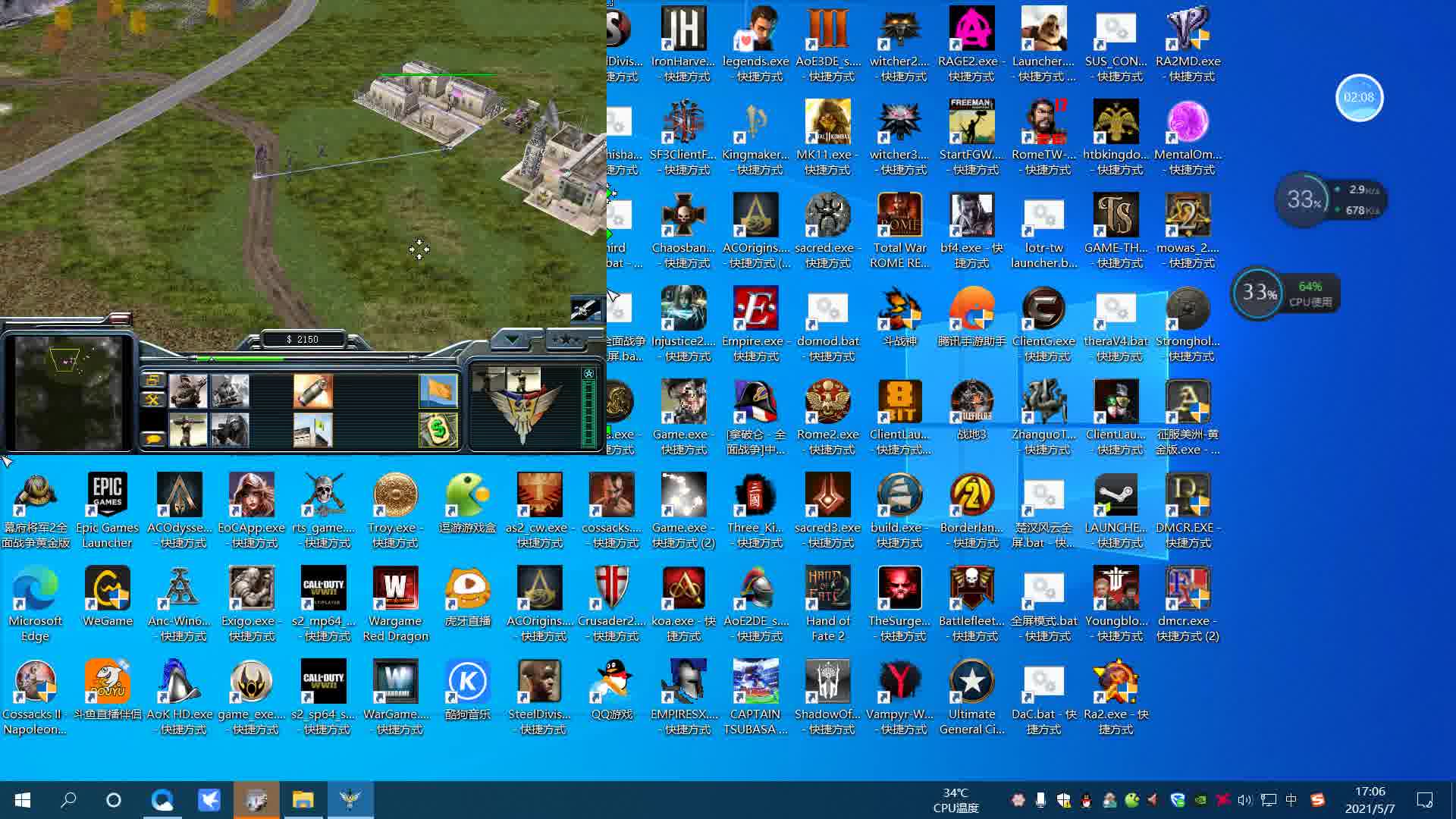Open the IronHarvest shortcut icon
Viewport: 1456px width, 819px height.
click(683, 44)
